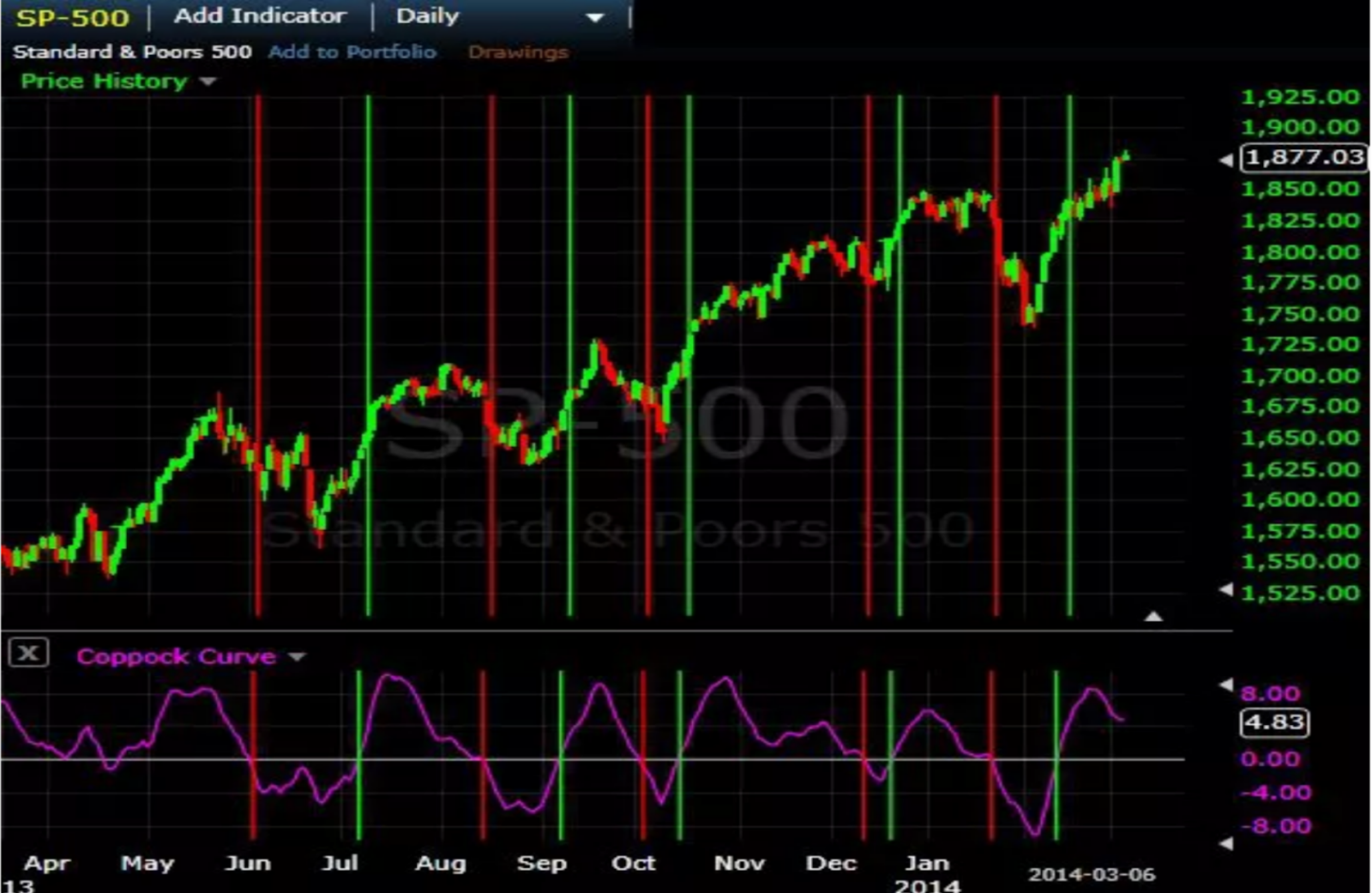Click the Add to Portfolio link

[x=352, y=51]
